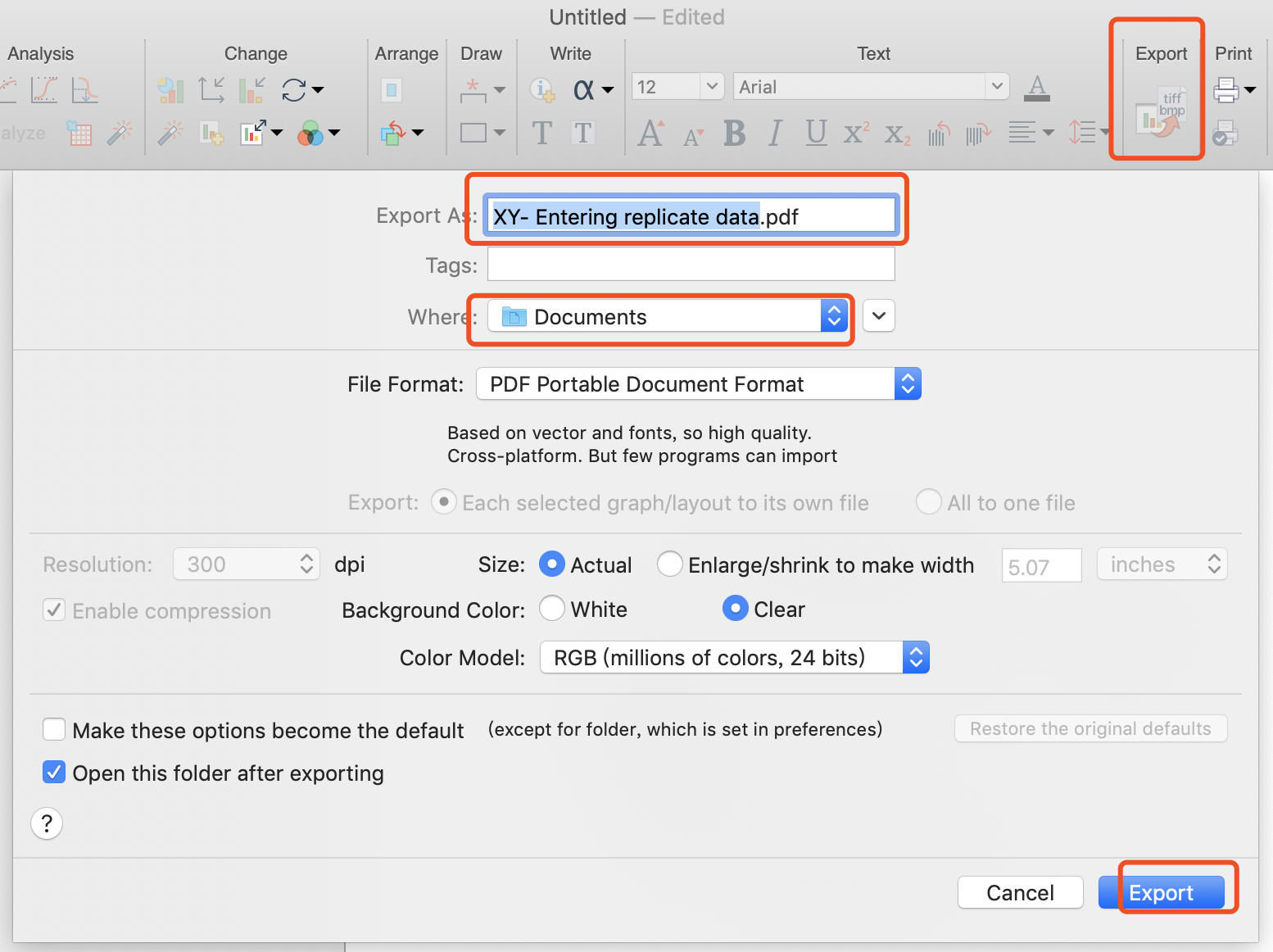Select the Greek alpha character tool
Viewport: 1273px width, 952px height.
[x=585, y=90]
